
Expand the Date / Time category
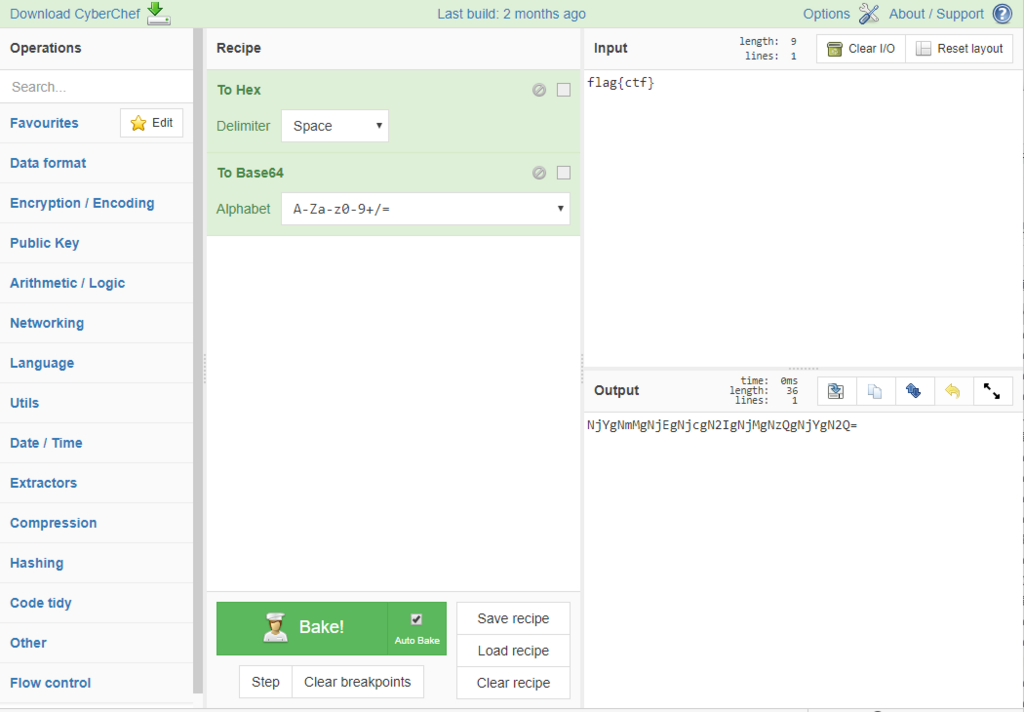click(x=97, y=443)
